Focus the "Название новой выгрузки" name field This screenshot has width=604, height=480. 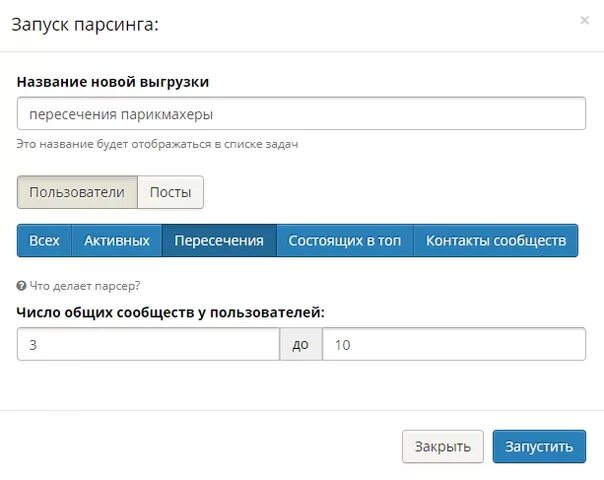(x=301, y=114)
